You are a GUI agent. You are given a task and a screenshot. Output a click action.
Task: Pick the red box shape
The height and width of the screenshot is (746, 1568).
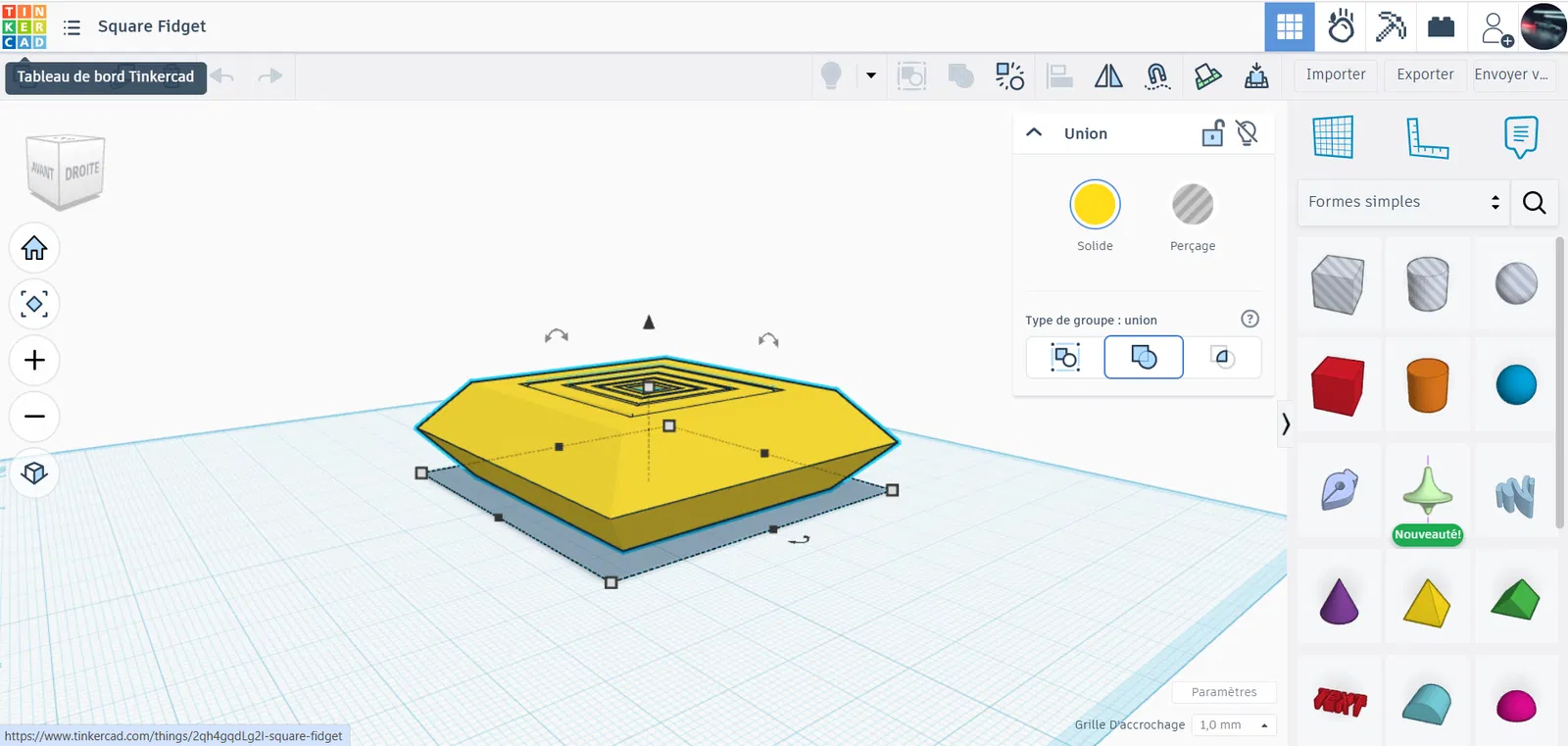tap(1338, 385)
